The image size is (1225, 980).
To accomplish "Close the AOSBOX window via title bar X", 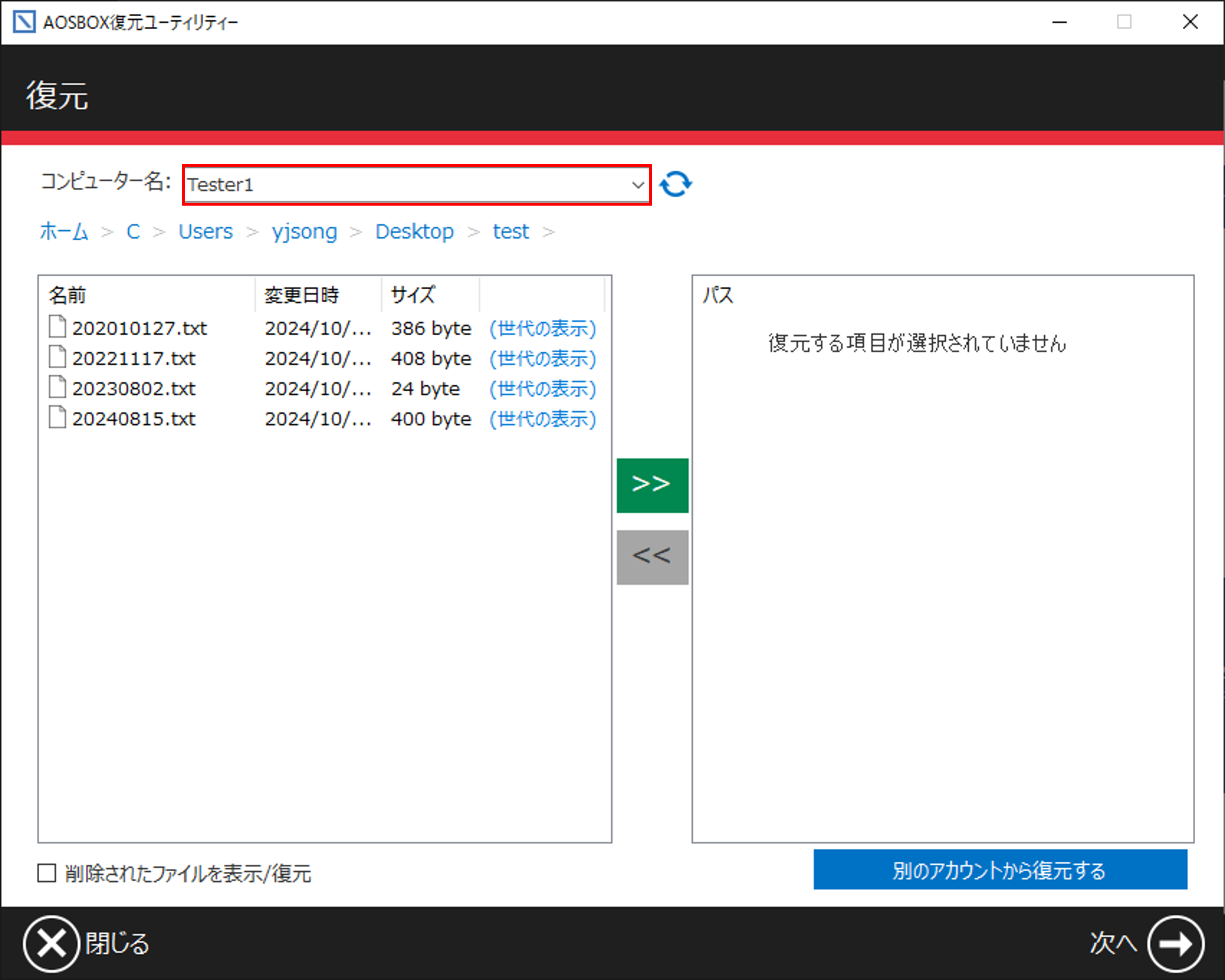I will [1190, 22].
